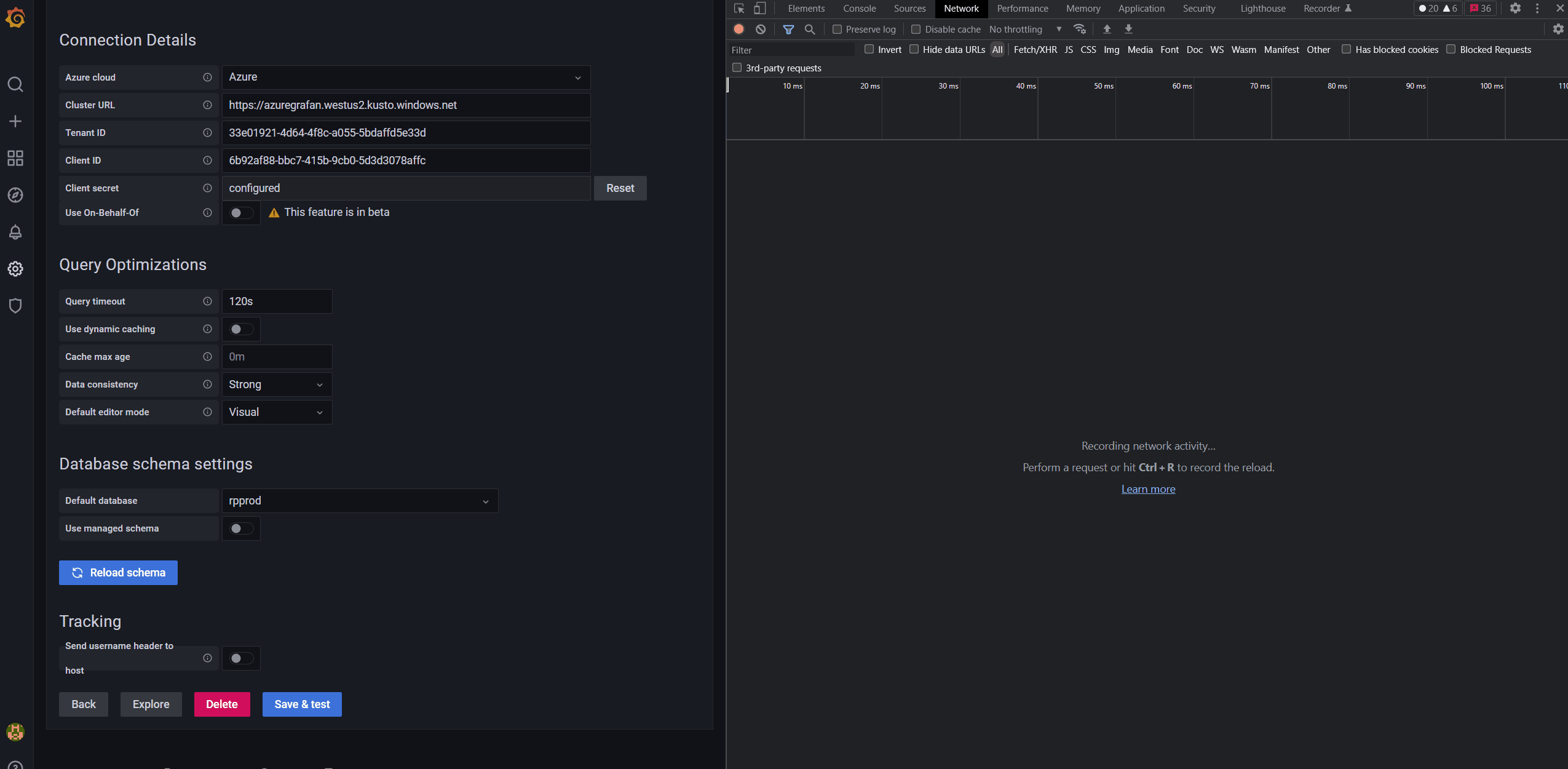Open Network panel settings gear

(1558, 29)
